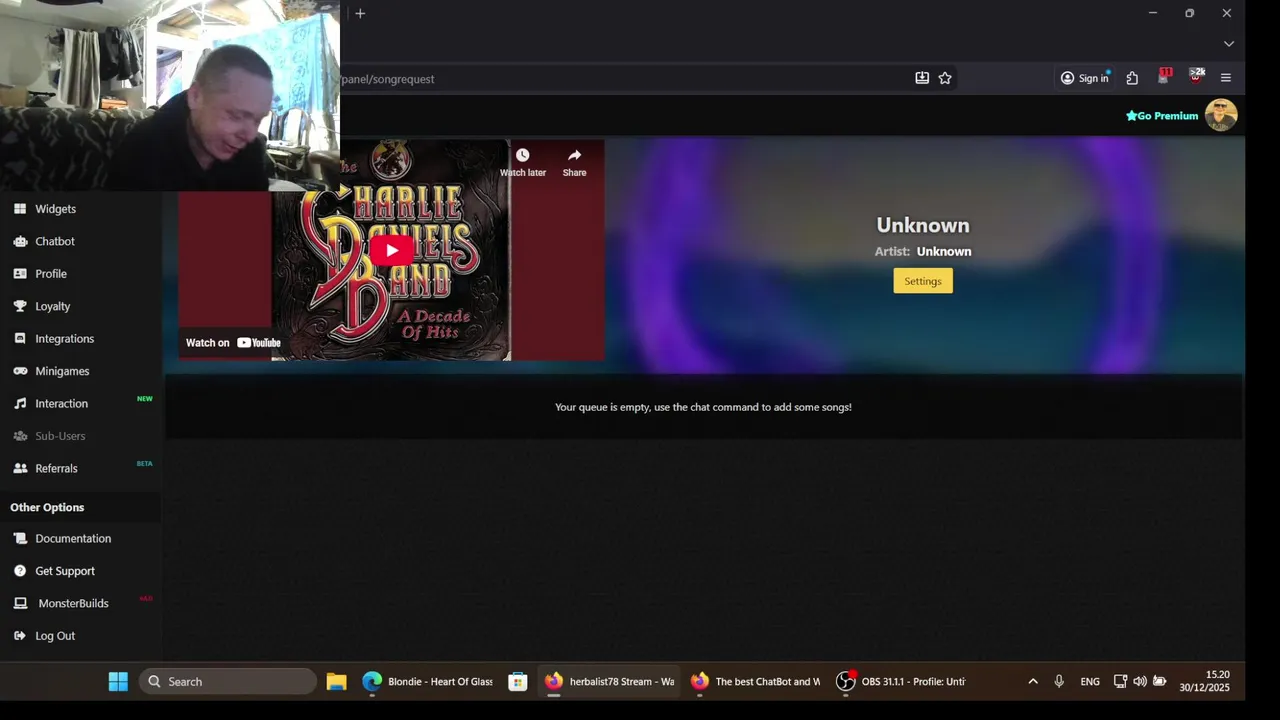
Task: Open File Explorer from taskbar
Action: pos(336,681)
